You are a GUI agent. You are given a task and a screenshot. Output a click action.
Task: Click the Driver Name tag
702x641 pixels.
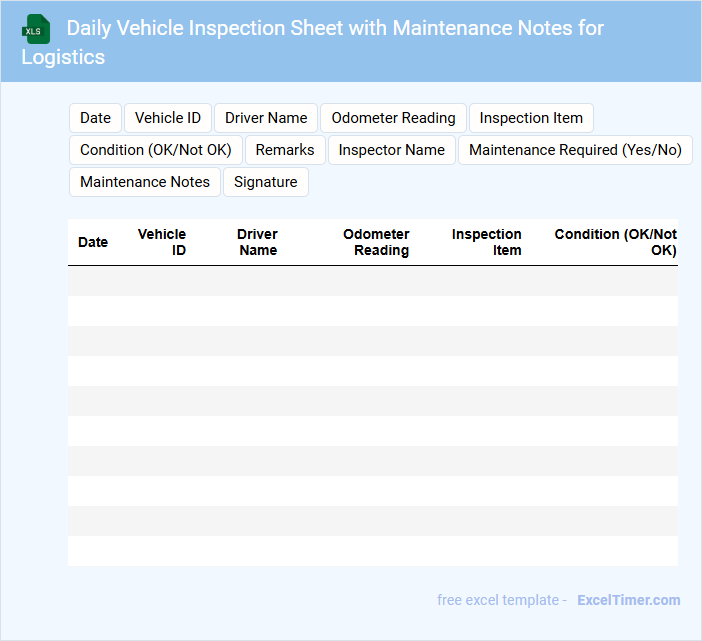pos(266,118)
